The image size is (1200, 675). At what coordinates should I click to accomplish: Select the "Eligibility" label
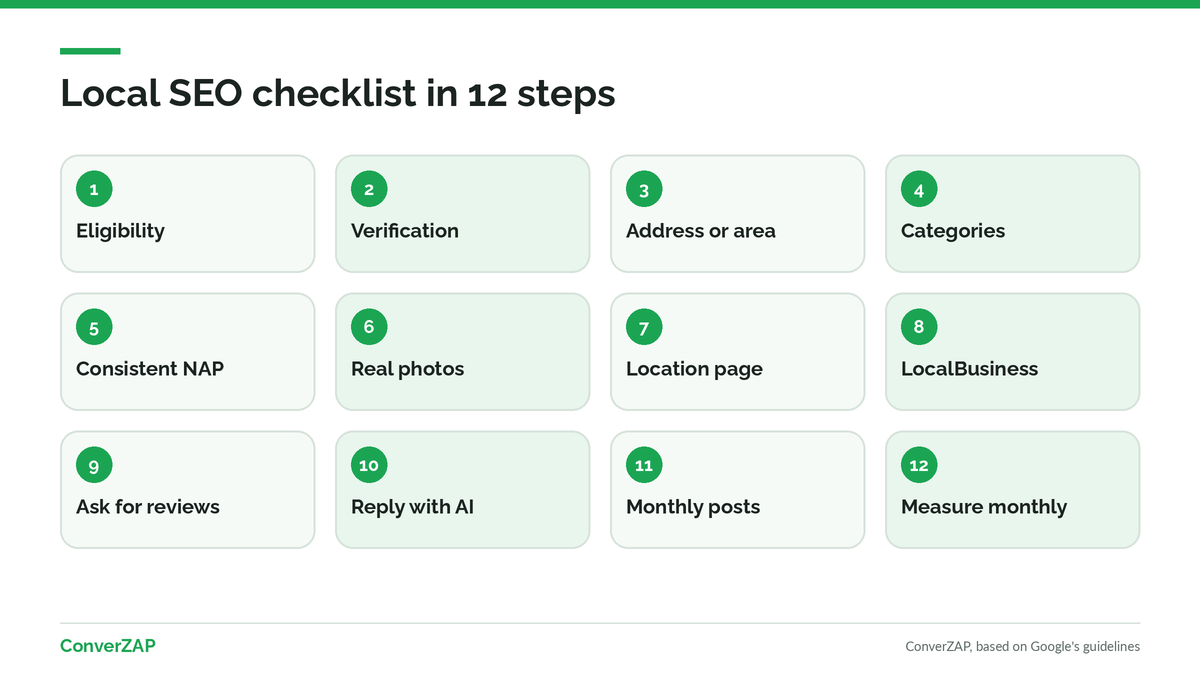(x=120, y=231)
